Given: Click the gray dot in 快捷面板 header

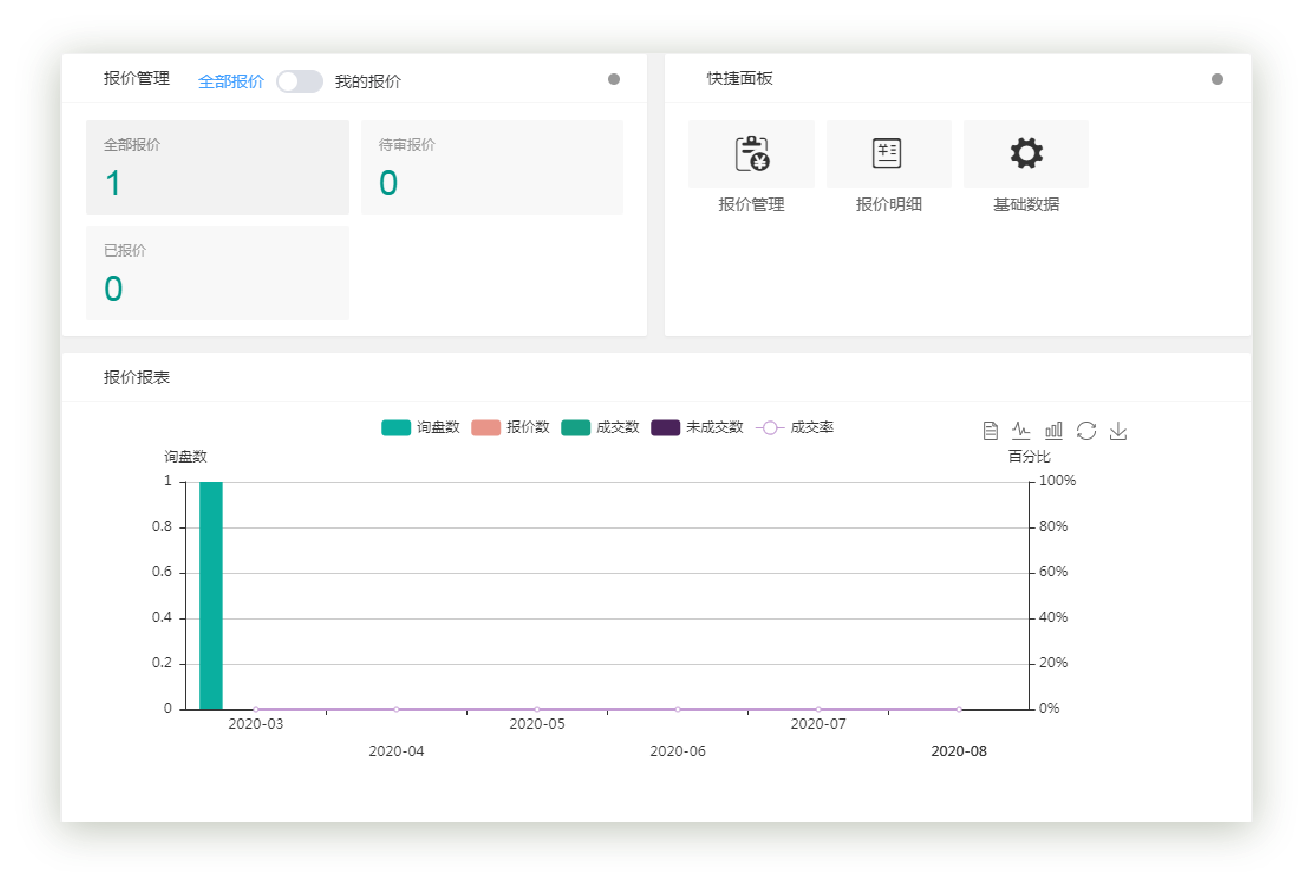Looking at the screenshot, I should pos(1217,80).
